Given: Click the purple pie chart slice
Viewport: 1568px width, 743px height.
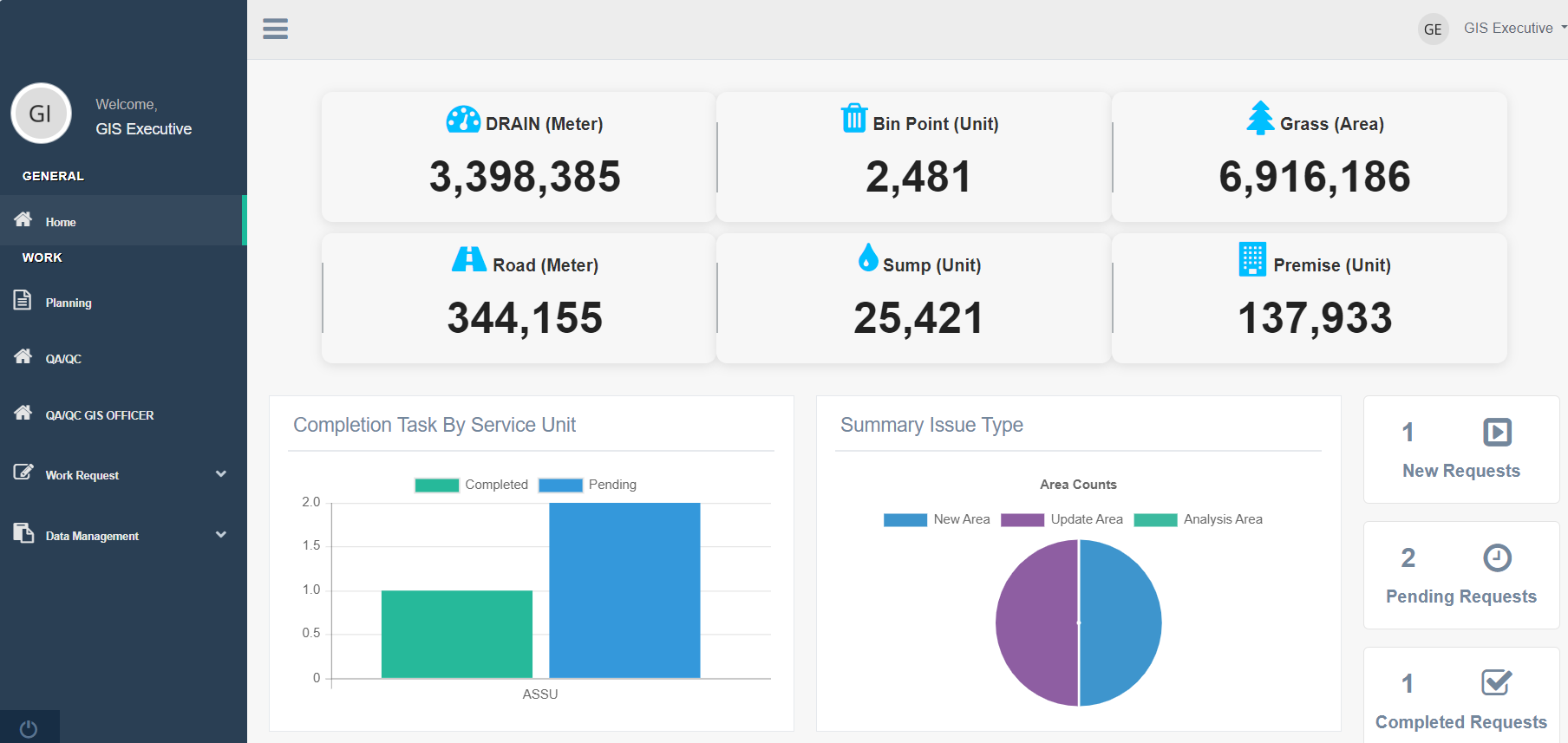Looking at the screenshot, I should [x=1036, y=622].
